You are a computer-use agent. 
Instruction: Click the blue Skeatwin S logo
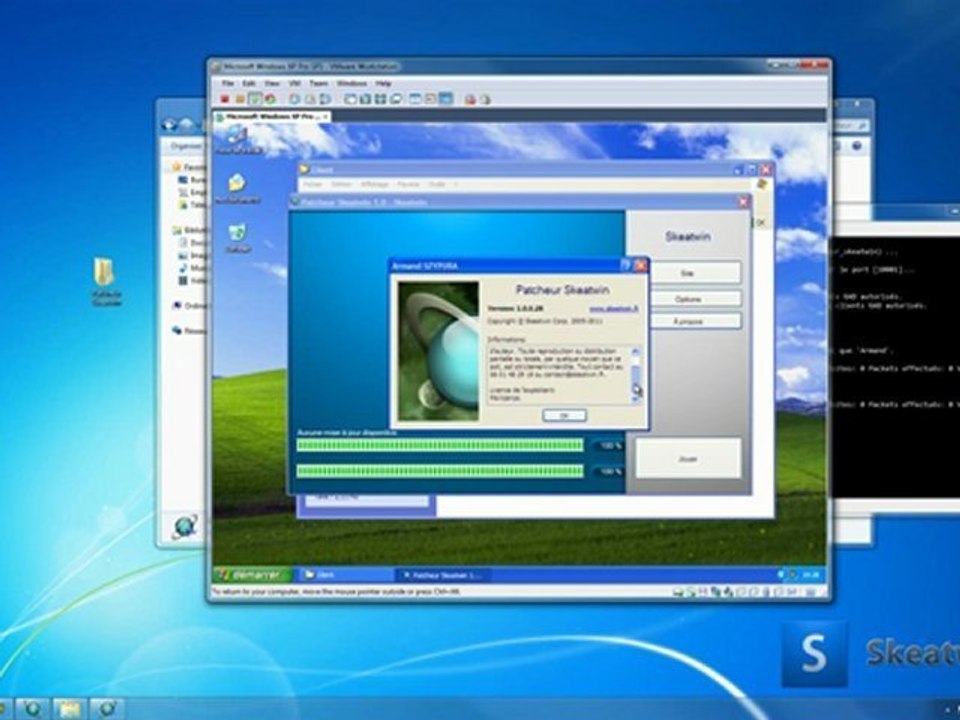(814, 654)
